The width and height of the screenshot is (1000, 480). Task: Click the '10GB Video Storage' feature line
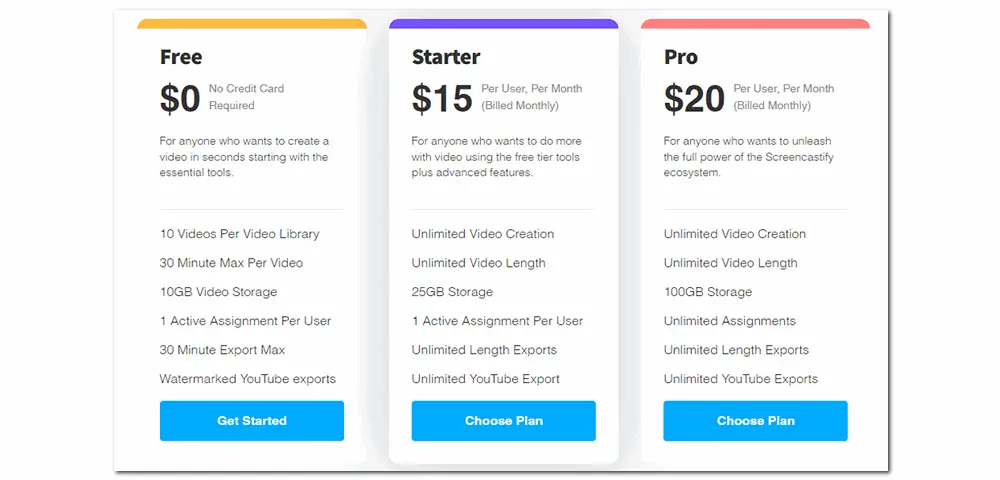(x=219, y=292)
